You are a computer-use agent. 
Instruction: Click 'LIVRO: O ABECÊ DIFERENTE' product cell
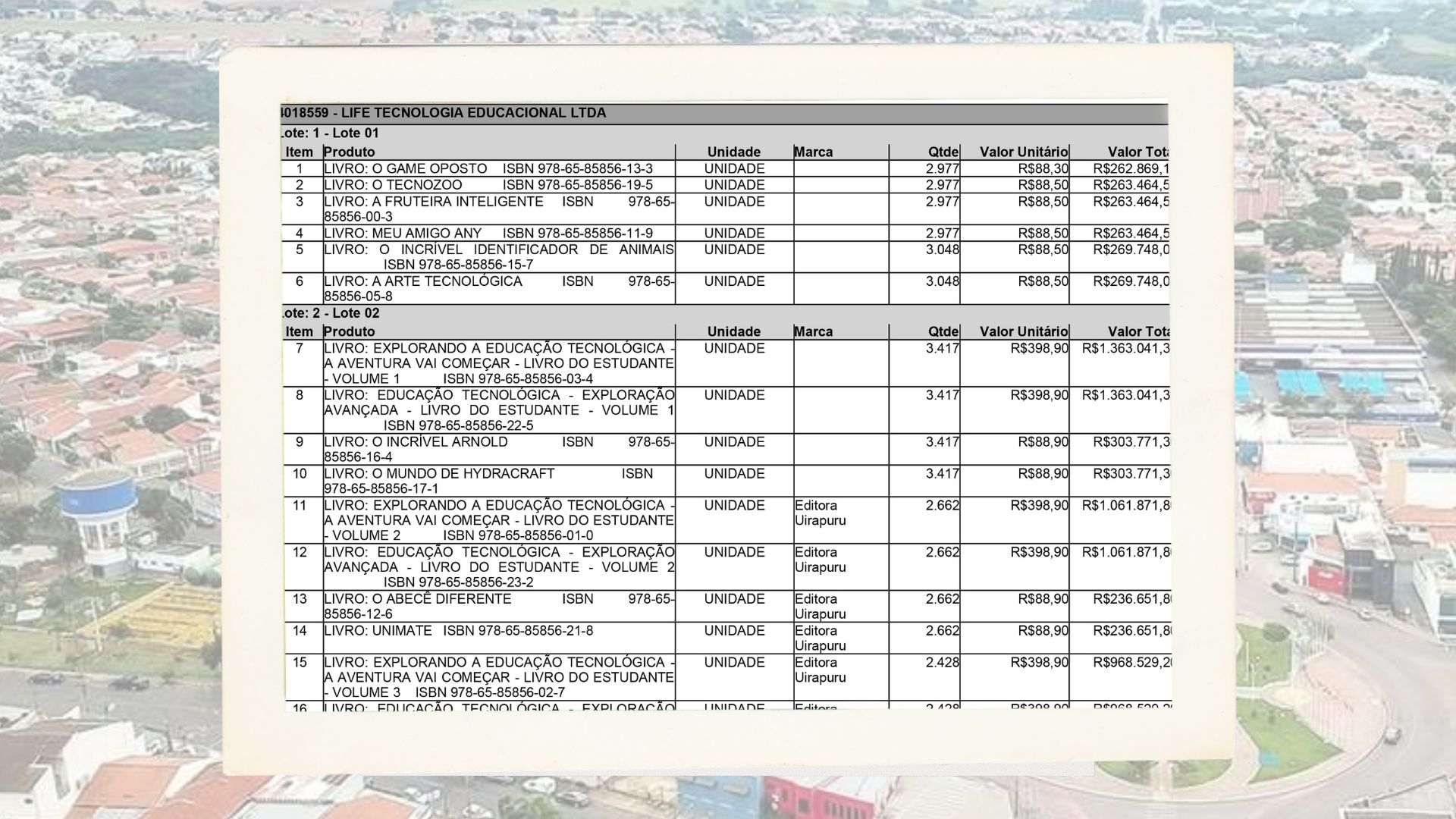pos(499,607)
